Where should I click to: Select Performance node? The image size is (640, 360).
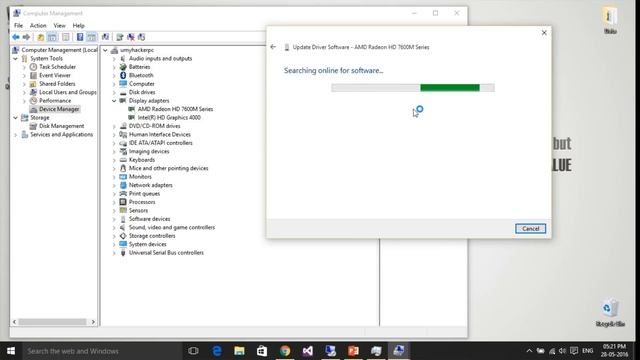(55, 100)
